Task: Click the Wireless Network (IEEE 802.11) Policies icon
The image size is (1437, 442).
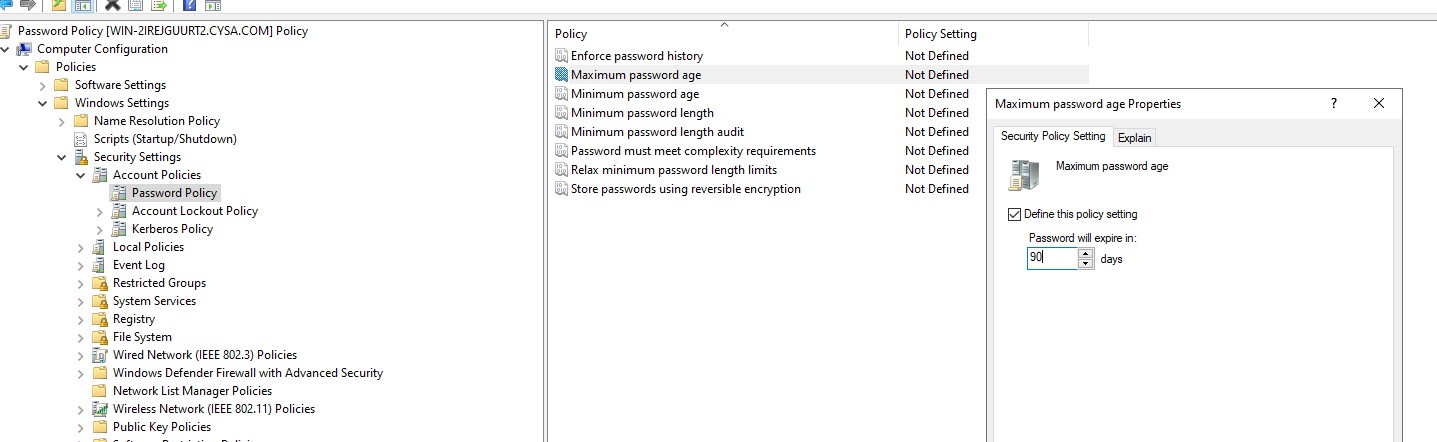Action: (100, 409)
